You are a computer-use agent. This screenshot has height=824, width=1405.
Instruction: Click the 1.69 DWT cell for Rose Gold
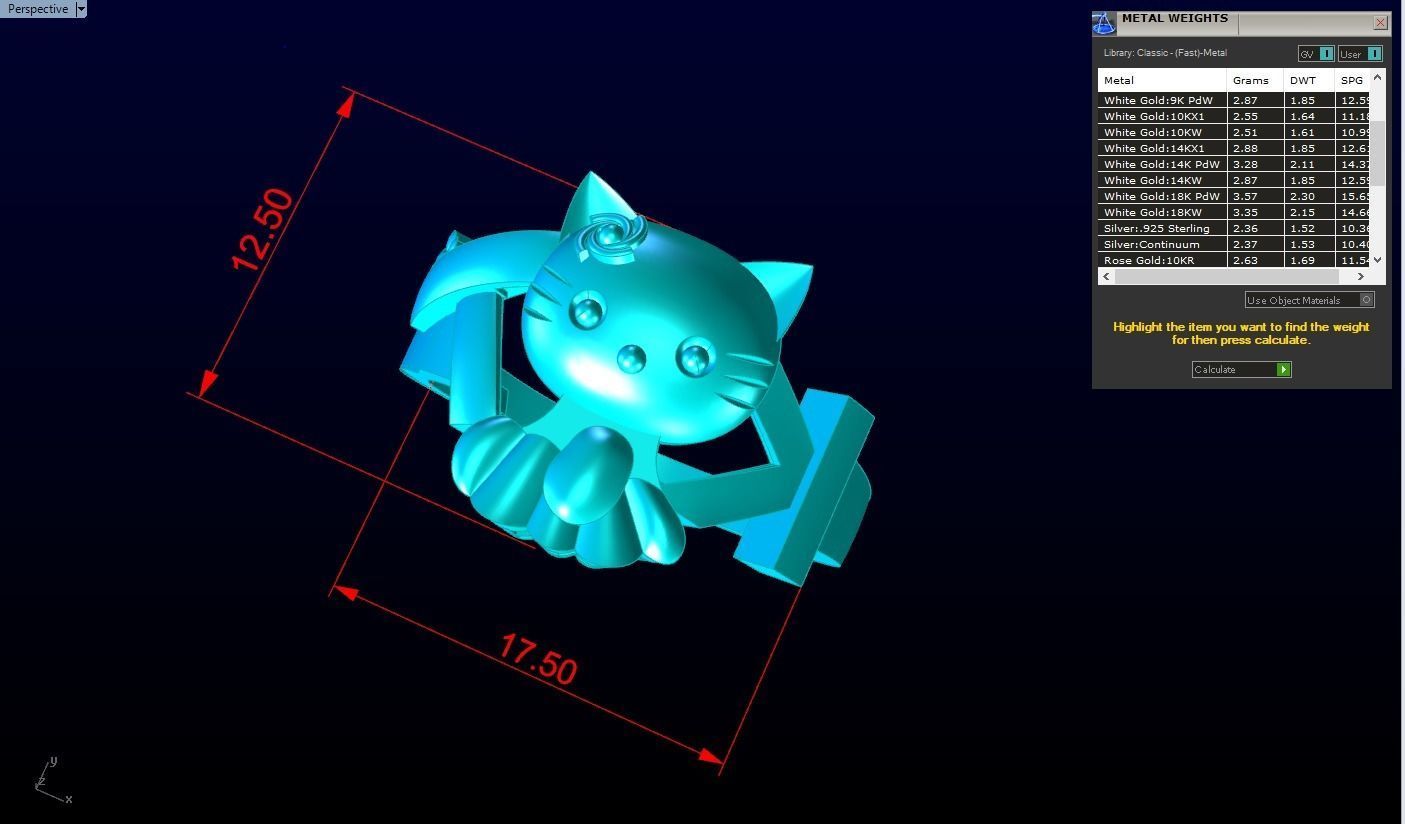tap(1309, 260)
